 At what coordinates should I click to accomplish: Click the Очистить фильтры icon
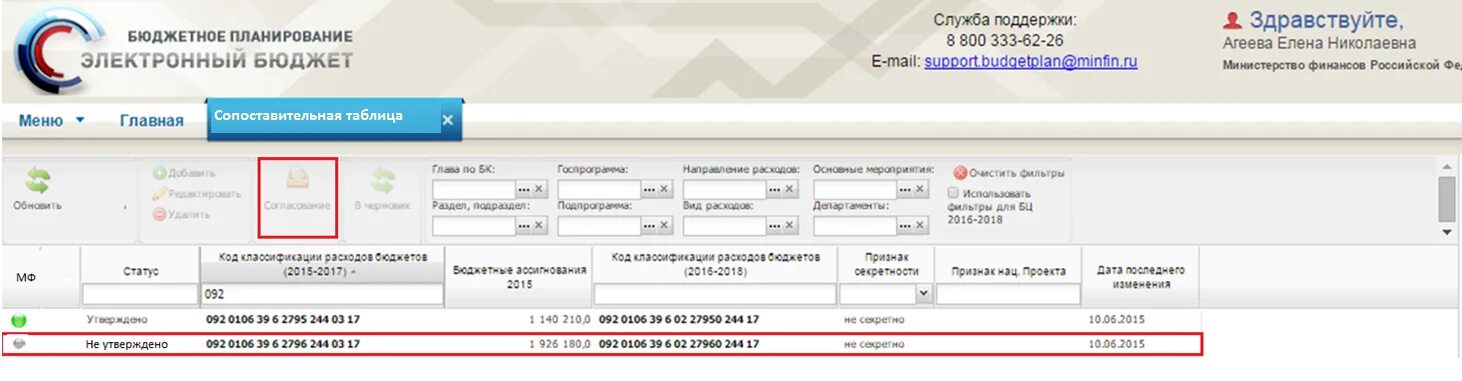click(x=960, y=173)
